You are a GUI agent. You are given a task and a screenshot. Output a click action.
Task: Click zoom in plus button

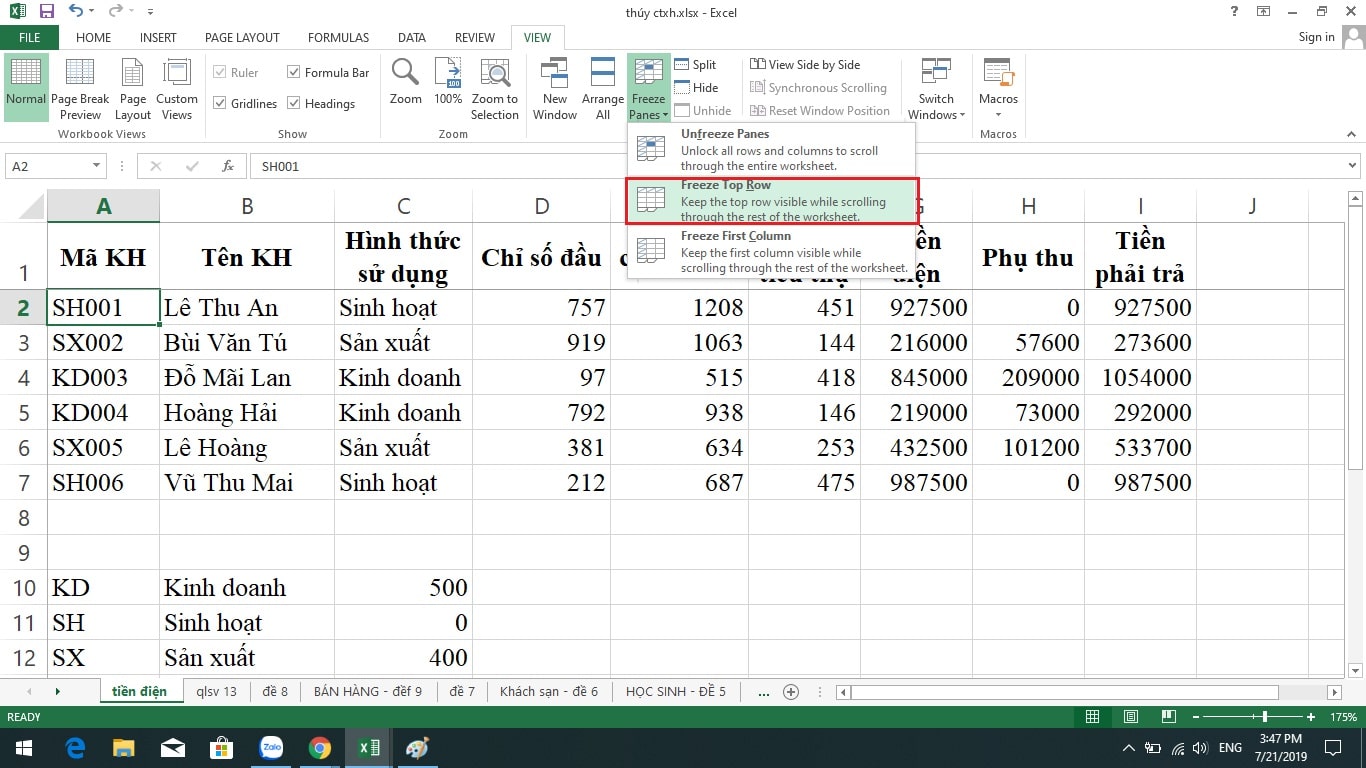pyautogui.click(x=1310, y=717)
